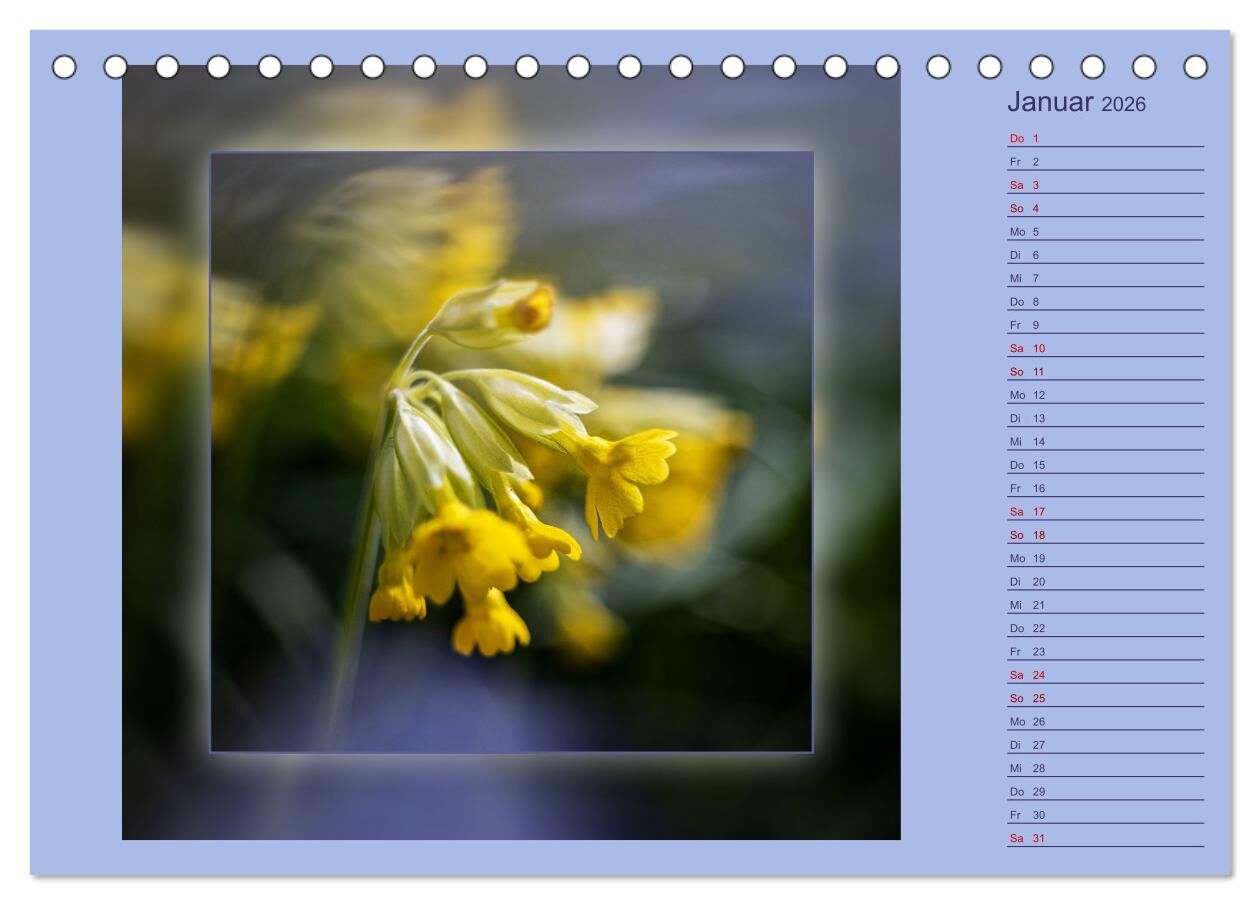The width and height of the screenshot is (1260, 905).
Task: Select the yellow cowslip flower photo
Action: (511, 452)
